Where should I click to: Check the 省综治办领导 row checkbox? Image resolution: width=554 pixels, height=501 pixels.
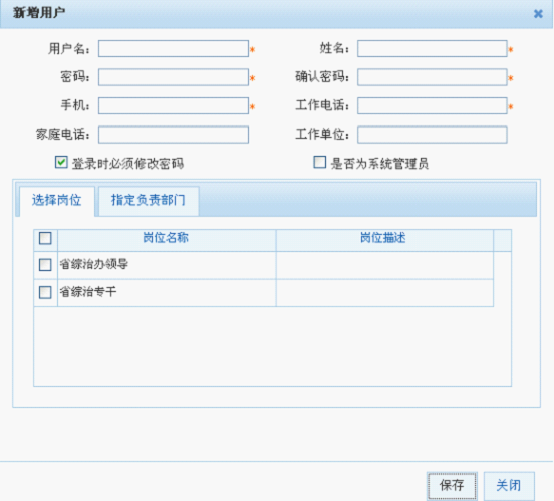45,265
